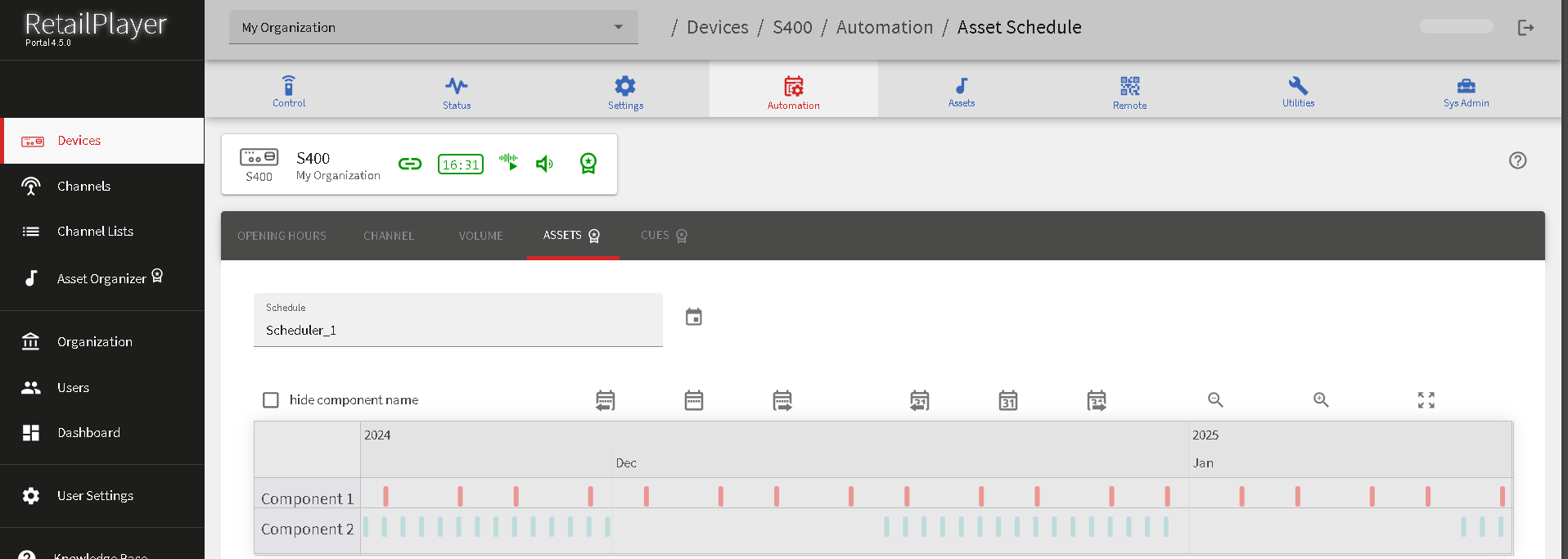Click the next month calendar icon
The height and width of the screenshot is (559, 1568).
(x=1097, y=400)
